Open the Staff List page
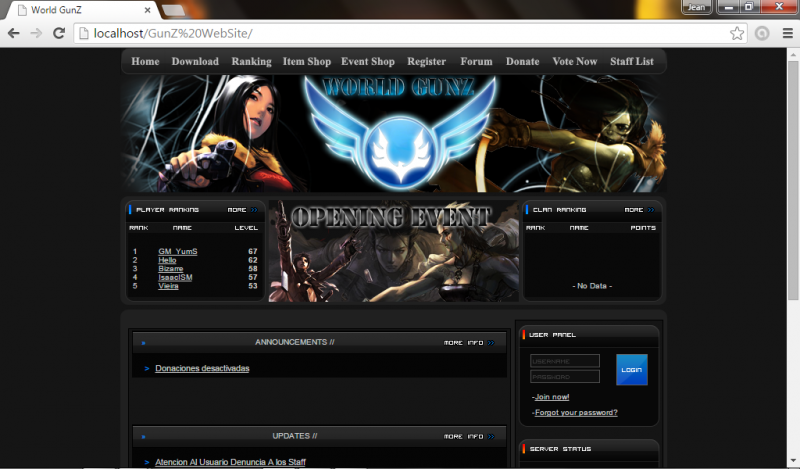 (632, 61)
